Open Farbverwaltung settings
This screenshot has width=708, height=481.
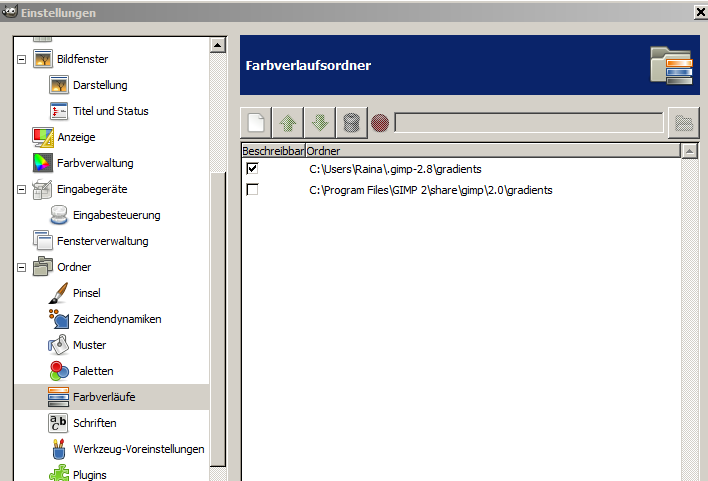[x=95, y=163]
